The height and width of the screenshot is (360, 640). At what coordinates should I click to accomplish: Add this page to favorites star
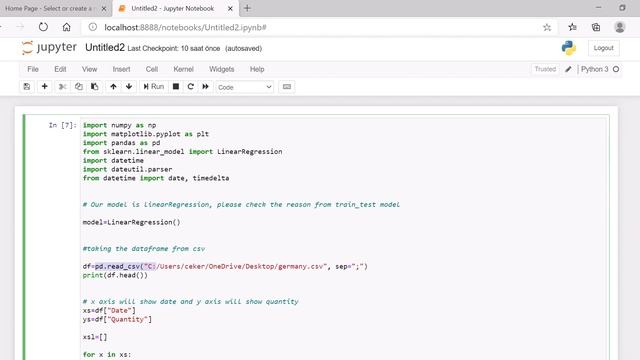(x=547, y=27)
